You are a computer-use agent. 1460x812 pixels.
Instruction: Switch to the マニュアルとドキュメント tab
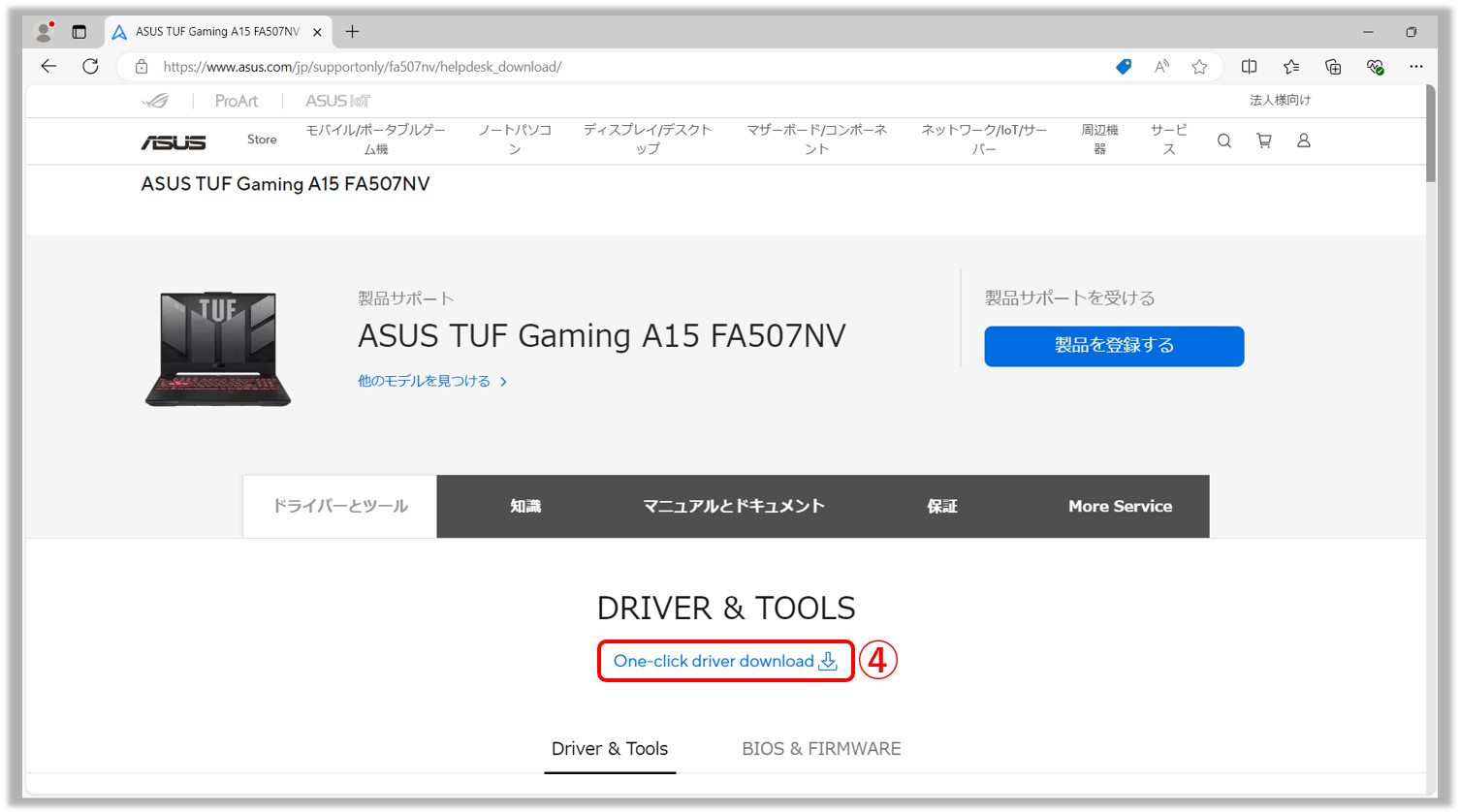point(734,506)
